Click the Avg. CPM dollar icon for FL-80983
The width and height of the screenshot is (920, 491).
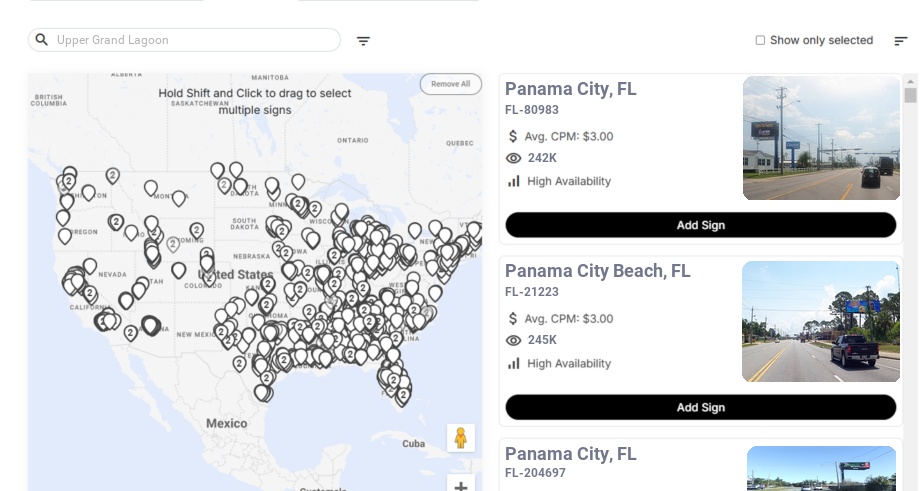pos(514,136)
